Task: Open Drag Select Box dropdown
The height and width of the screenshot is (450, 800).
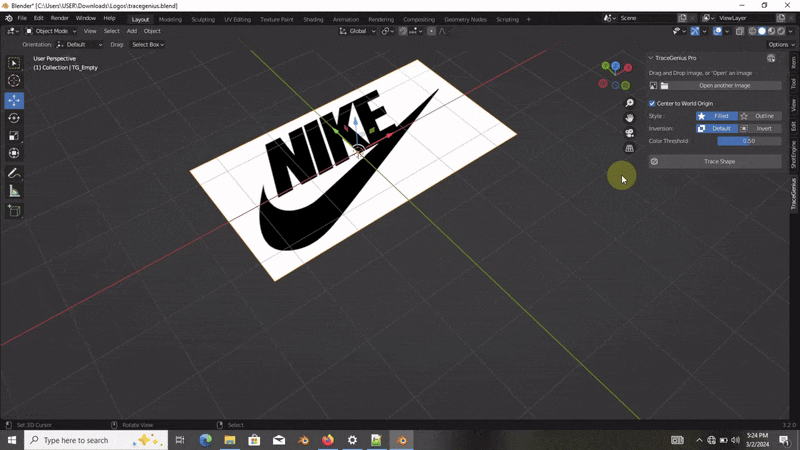Action: [x=147, y=45]
